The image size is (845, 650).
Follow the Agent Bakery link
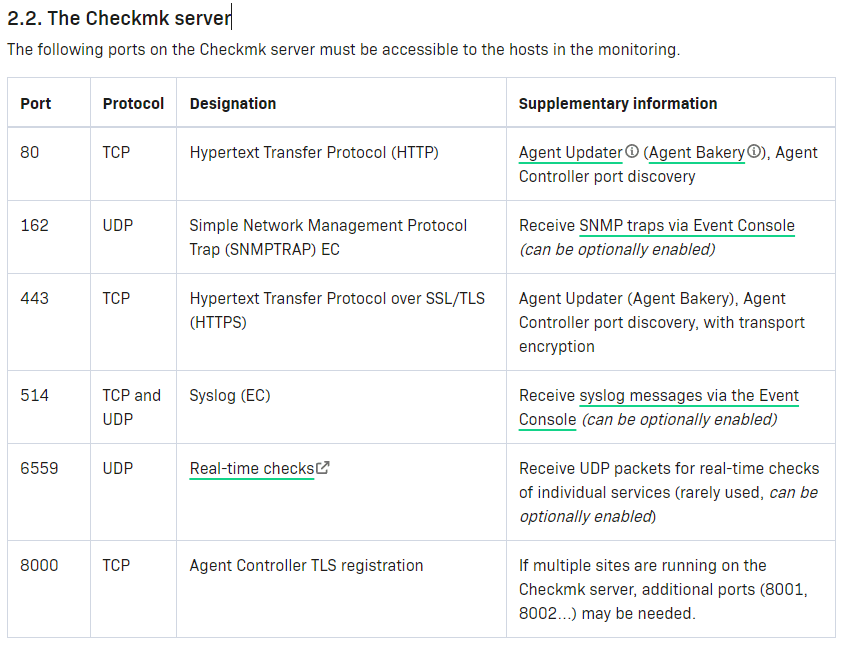click(697, 153)
